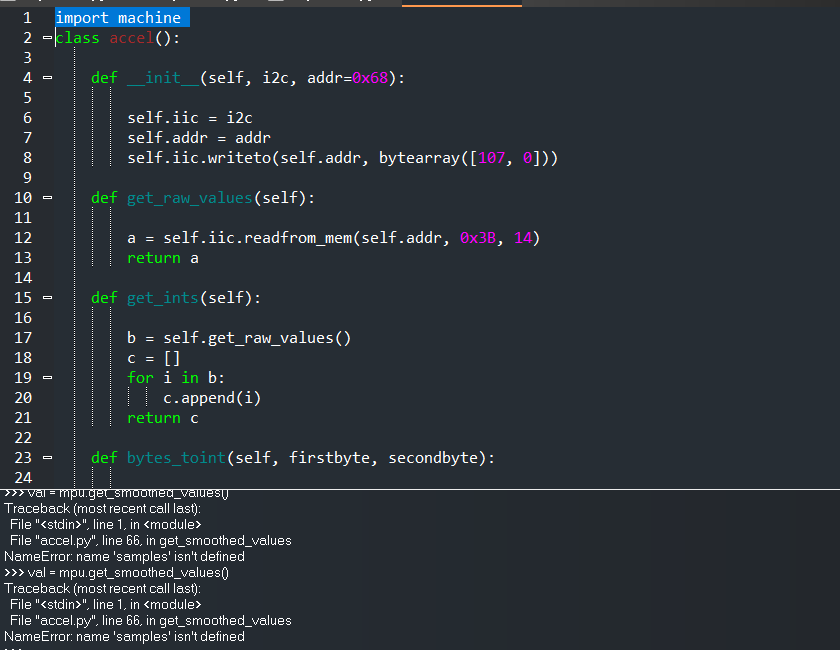Click second 'File "accel.py", line 66' traceback entry

pyautogui.click(x=151, y=620)
